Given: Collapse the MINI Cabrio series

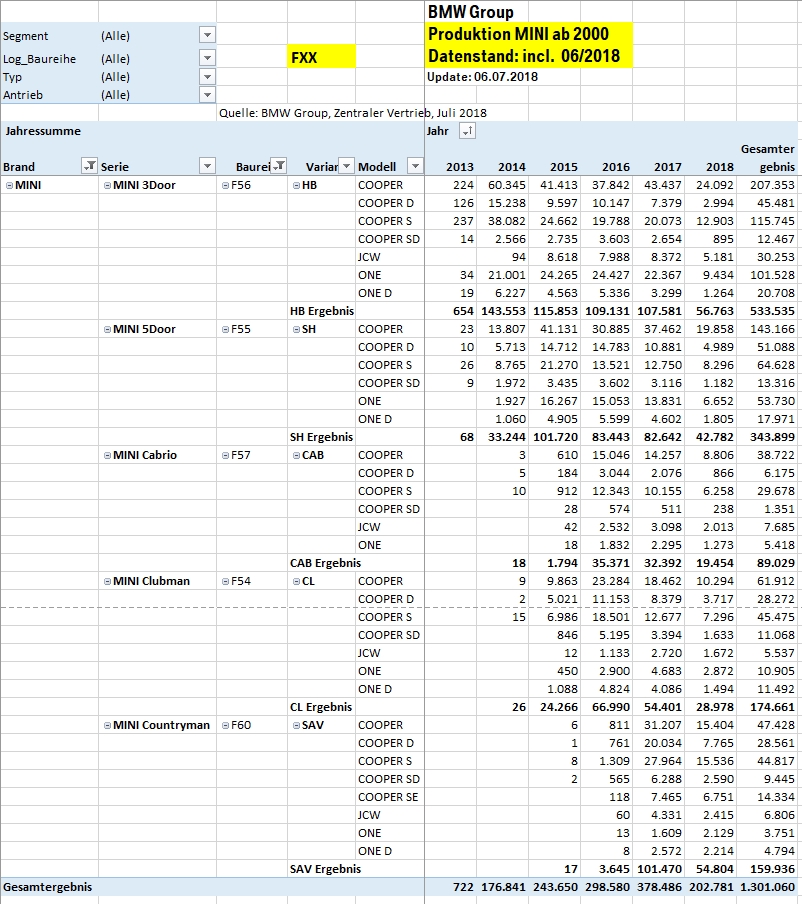Looking at the screenshot, I should pos(107,455).
